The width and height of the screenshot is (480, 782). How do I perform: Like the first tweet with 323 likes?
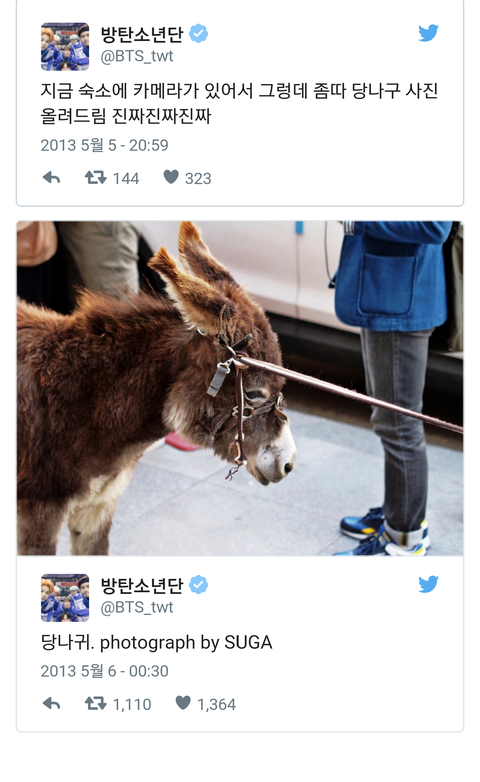(171, 177)
